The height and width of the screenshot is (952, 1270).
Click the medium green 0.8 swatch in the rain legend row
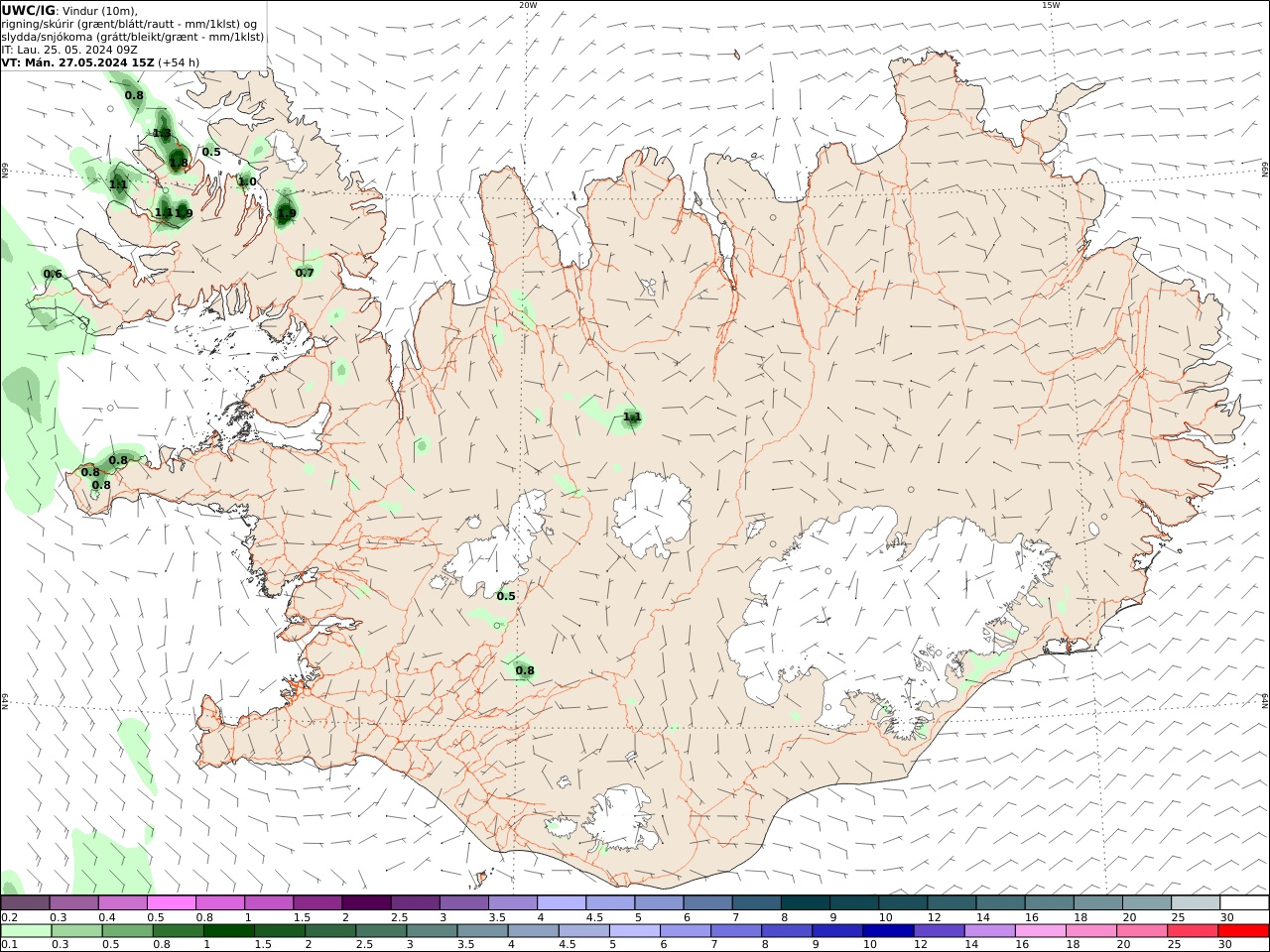(x=179, y=931)
